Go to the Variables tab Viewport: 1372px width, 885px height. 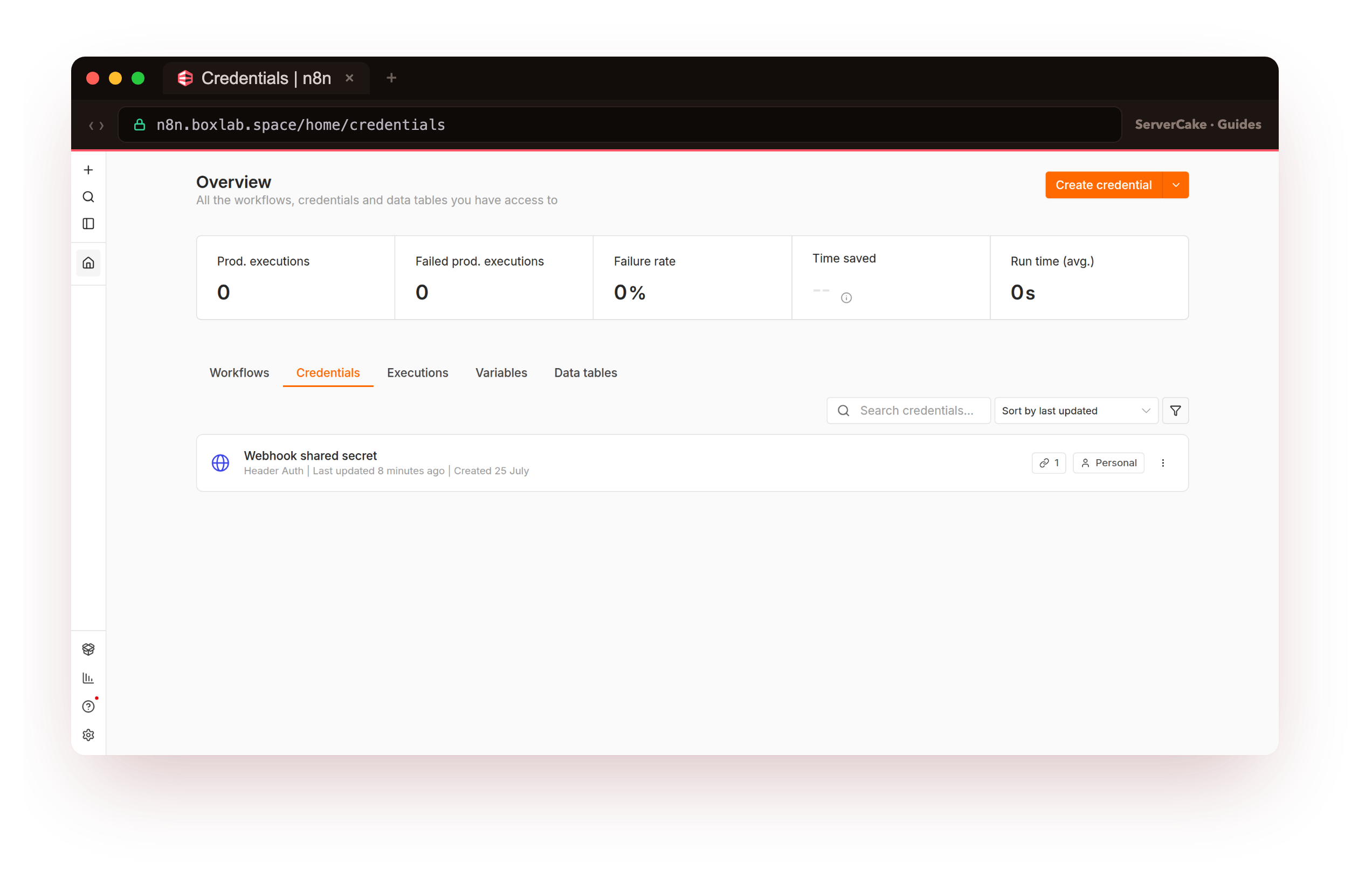pyautogui.click(x=501, y=373)
